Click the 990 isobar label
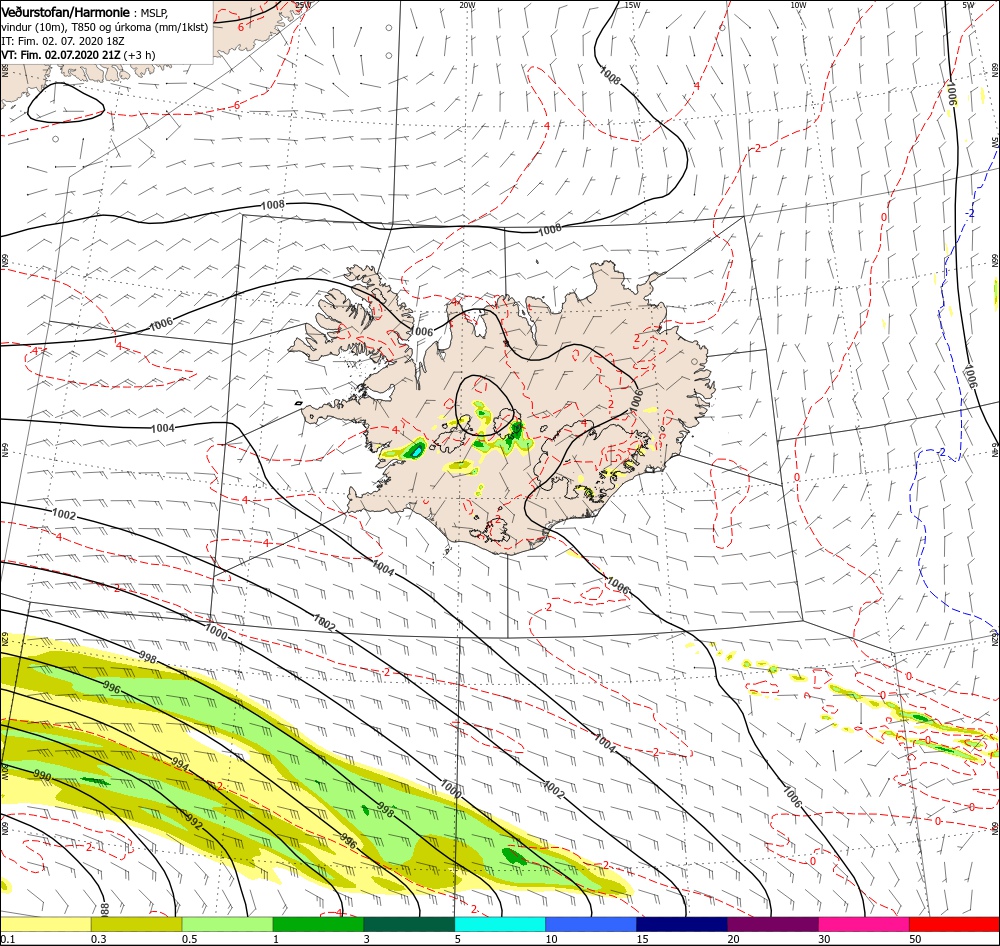The width and height of the screenshot is (1000, 946). click(42, 776)
